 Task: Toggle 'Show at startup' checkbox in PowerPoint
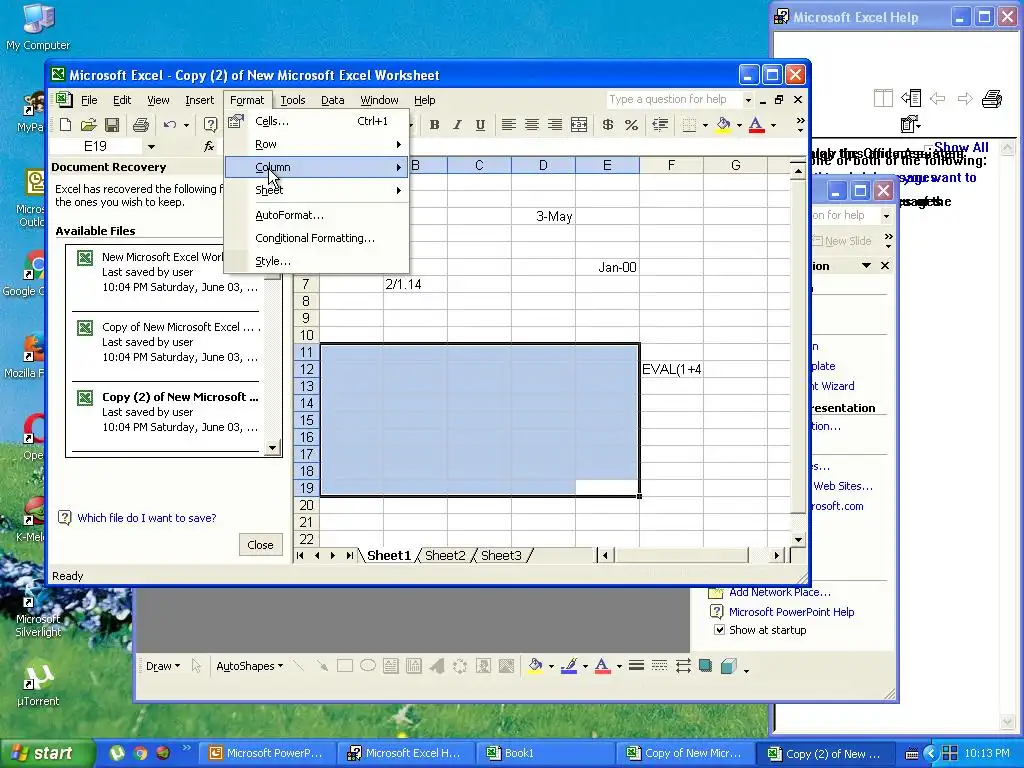tap(719, 630)
